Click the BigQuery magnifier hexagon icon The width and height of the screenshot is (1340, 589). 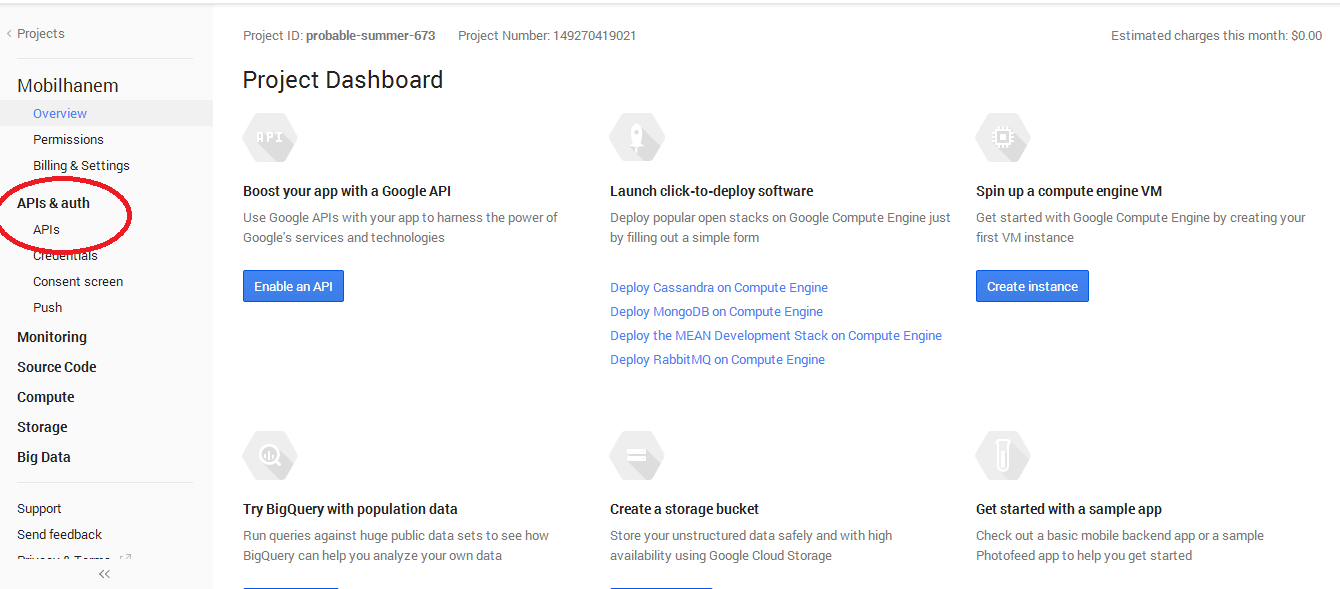(x=270, y=456)
